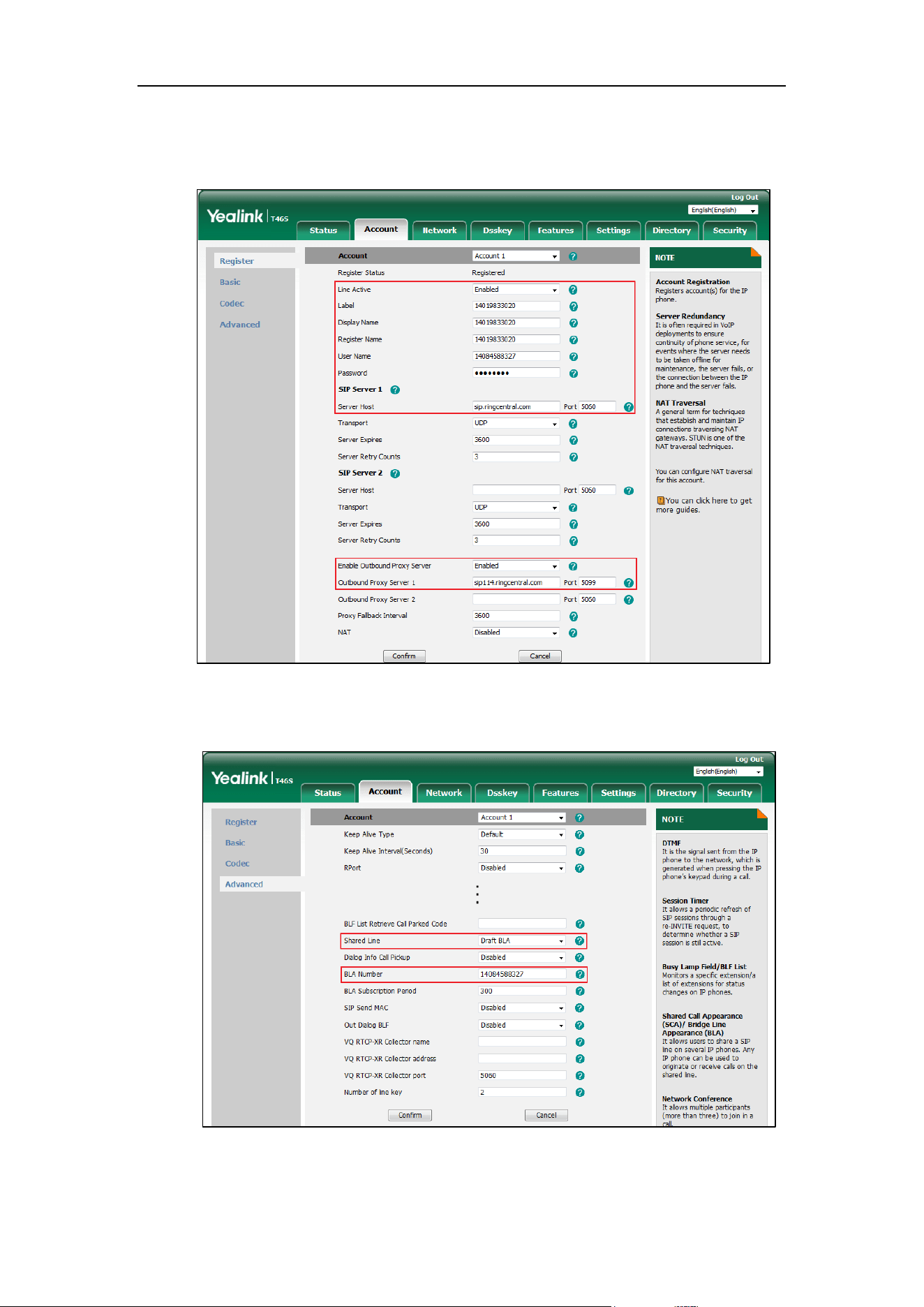This screenshot has width=924, height=1307.
Task: Open the Line Active dropdown
Action: (516, 290)
